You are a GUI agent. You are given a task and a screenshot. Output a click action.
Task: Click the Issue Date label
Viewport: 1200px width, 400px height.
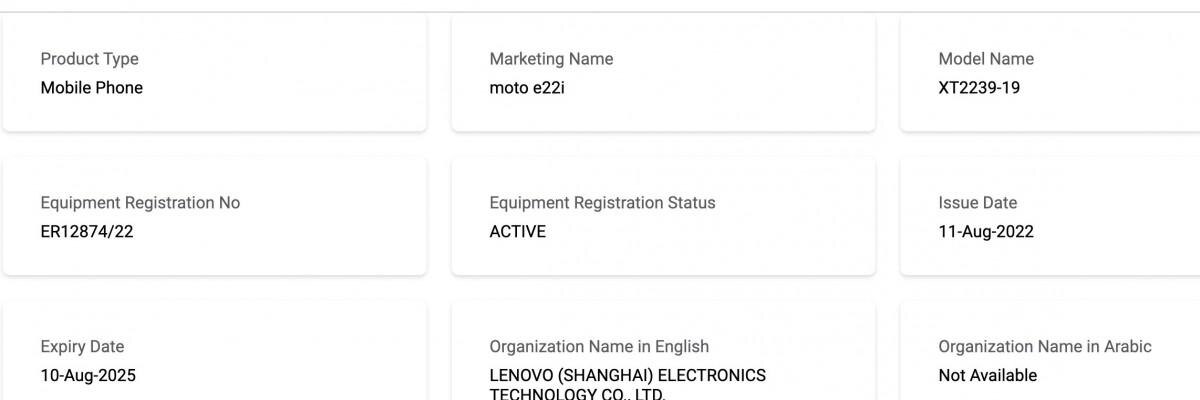coord(977,203)
